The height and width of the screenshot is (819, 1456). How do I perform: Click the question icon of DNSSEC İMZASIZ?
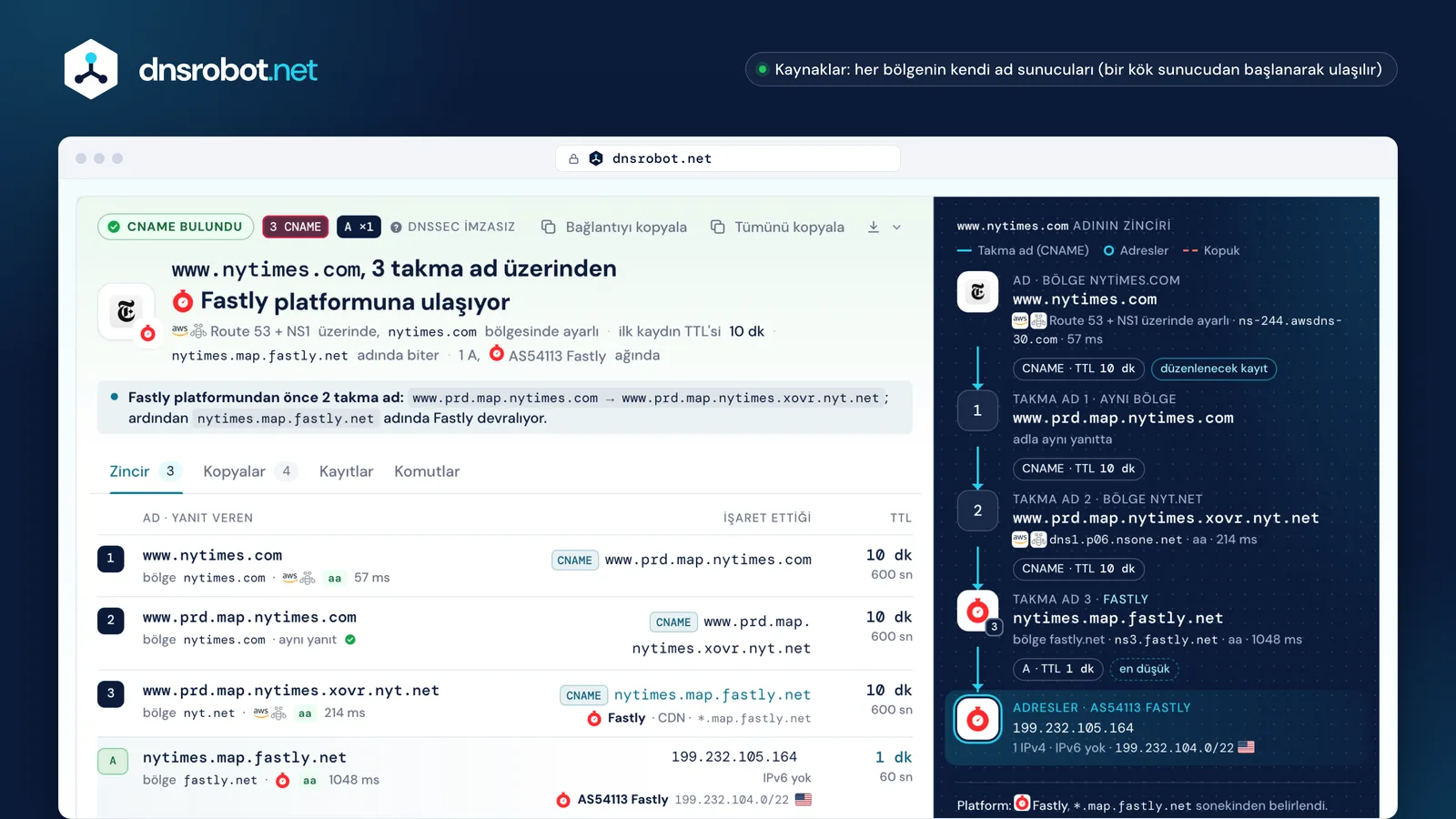tap(396, 227)
